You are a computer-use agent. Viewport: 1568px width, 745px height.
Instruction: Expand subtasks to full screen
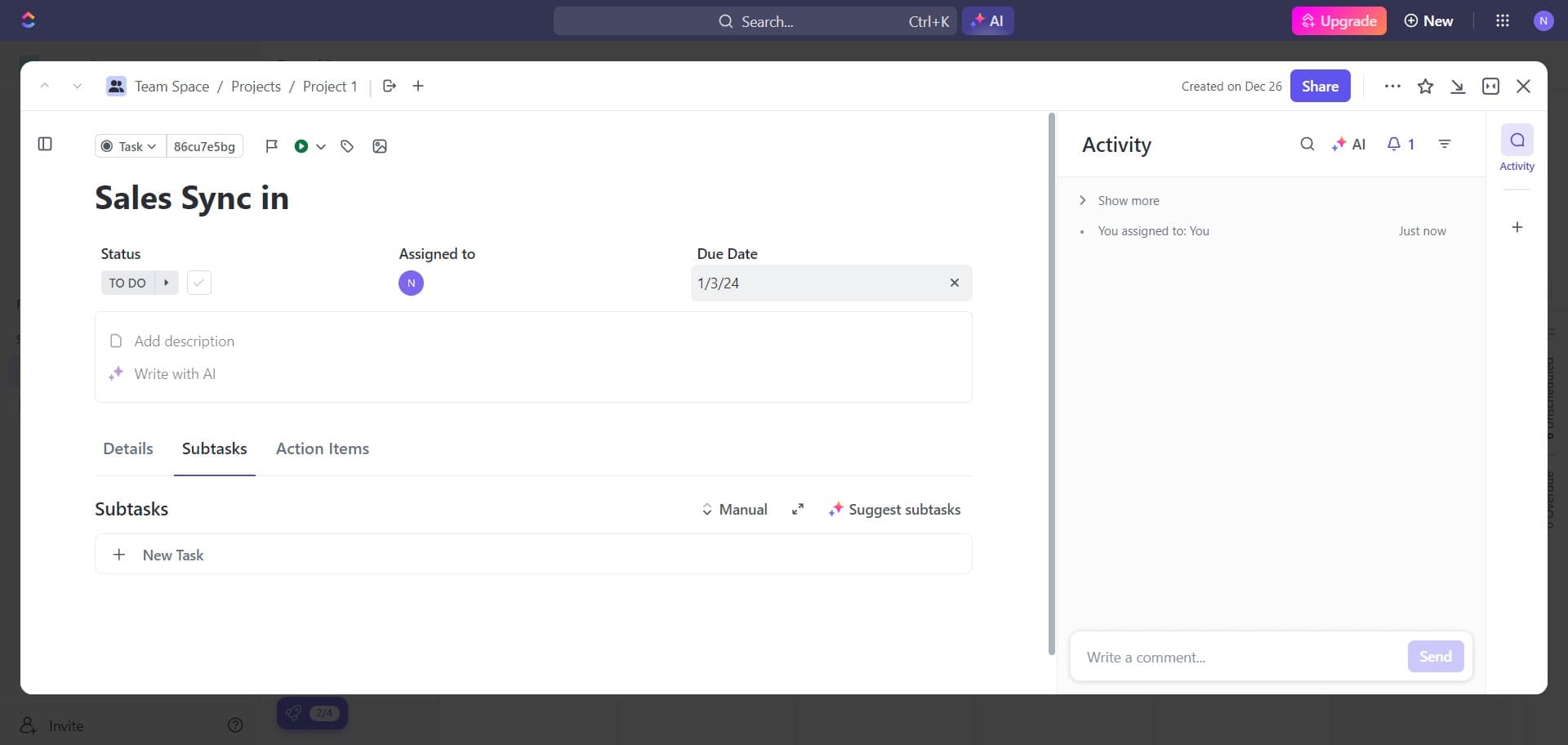tap(798, 510)
